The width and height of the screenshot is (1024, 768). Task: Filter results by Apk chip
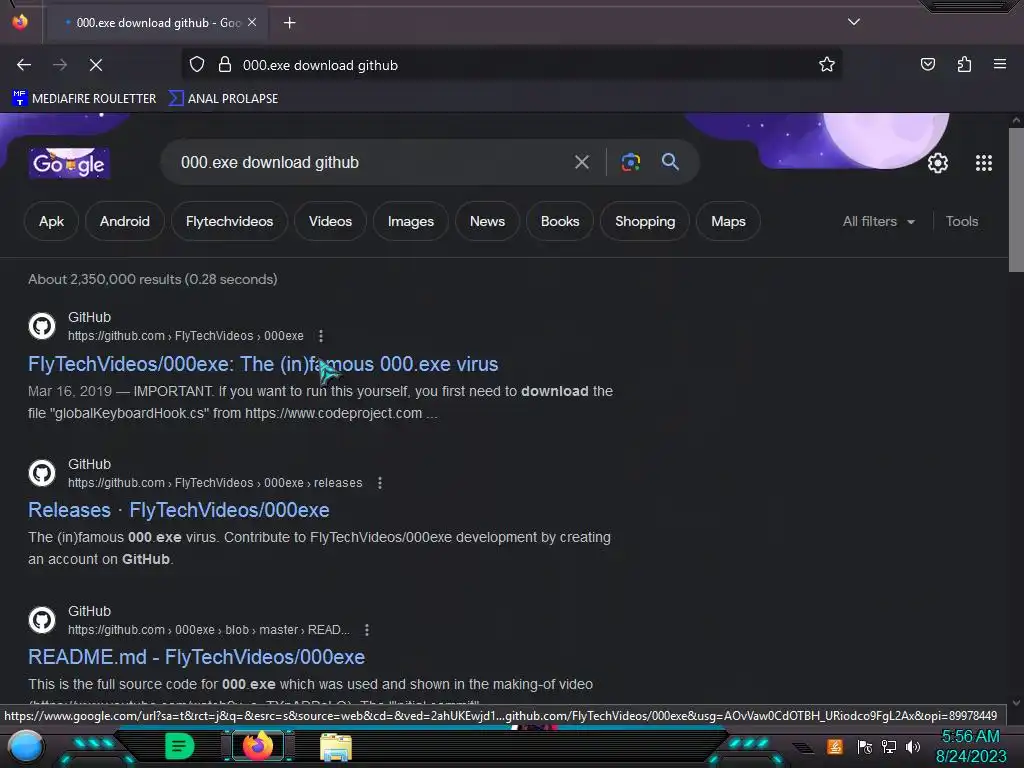pos(51,221)
